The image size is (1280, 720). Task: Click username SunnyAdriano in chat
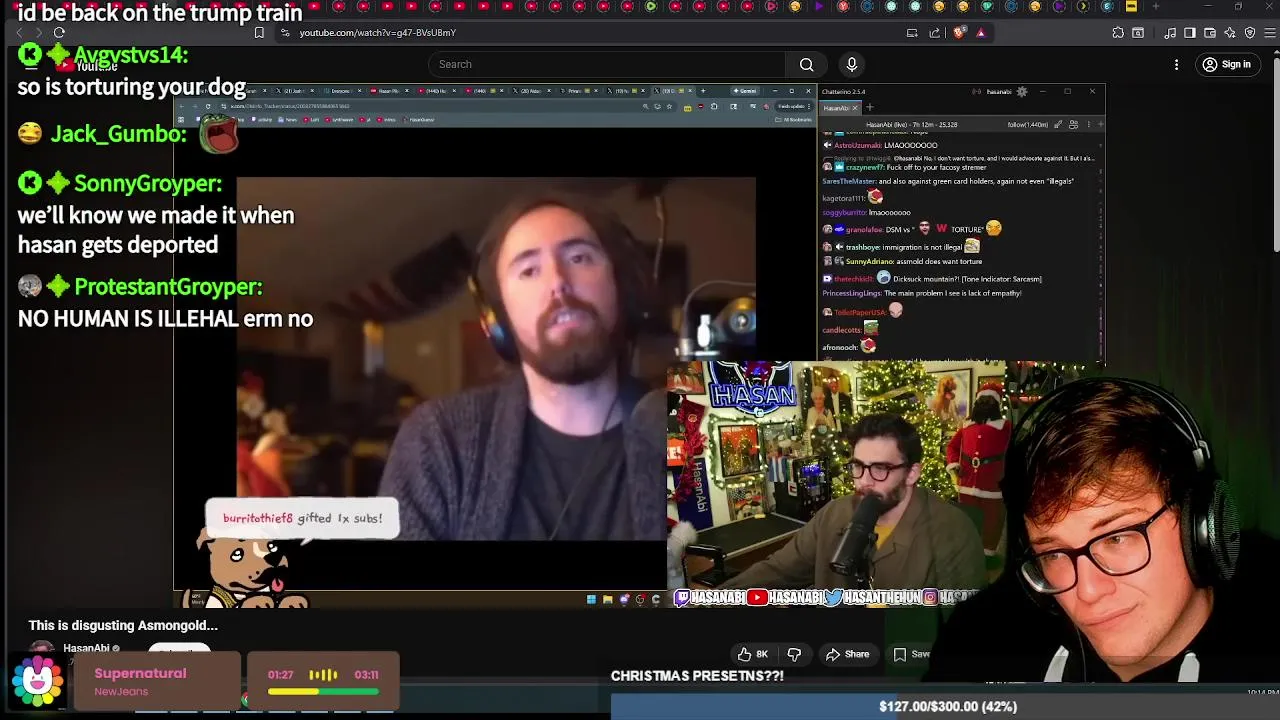pyautogui.click(x=869, y=261)
